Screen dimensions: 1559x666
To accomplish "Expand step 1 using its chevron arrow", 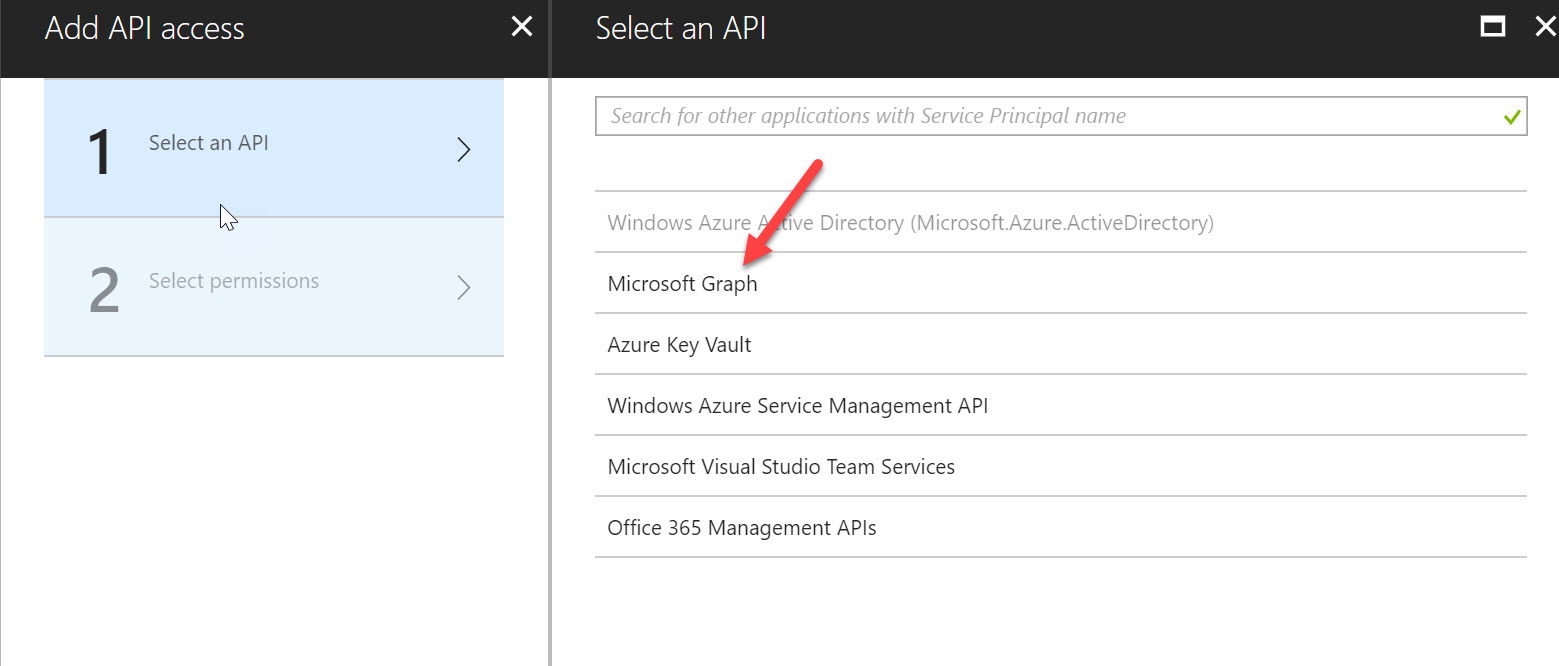I will [463, 150].
